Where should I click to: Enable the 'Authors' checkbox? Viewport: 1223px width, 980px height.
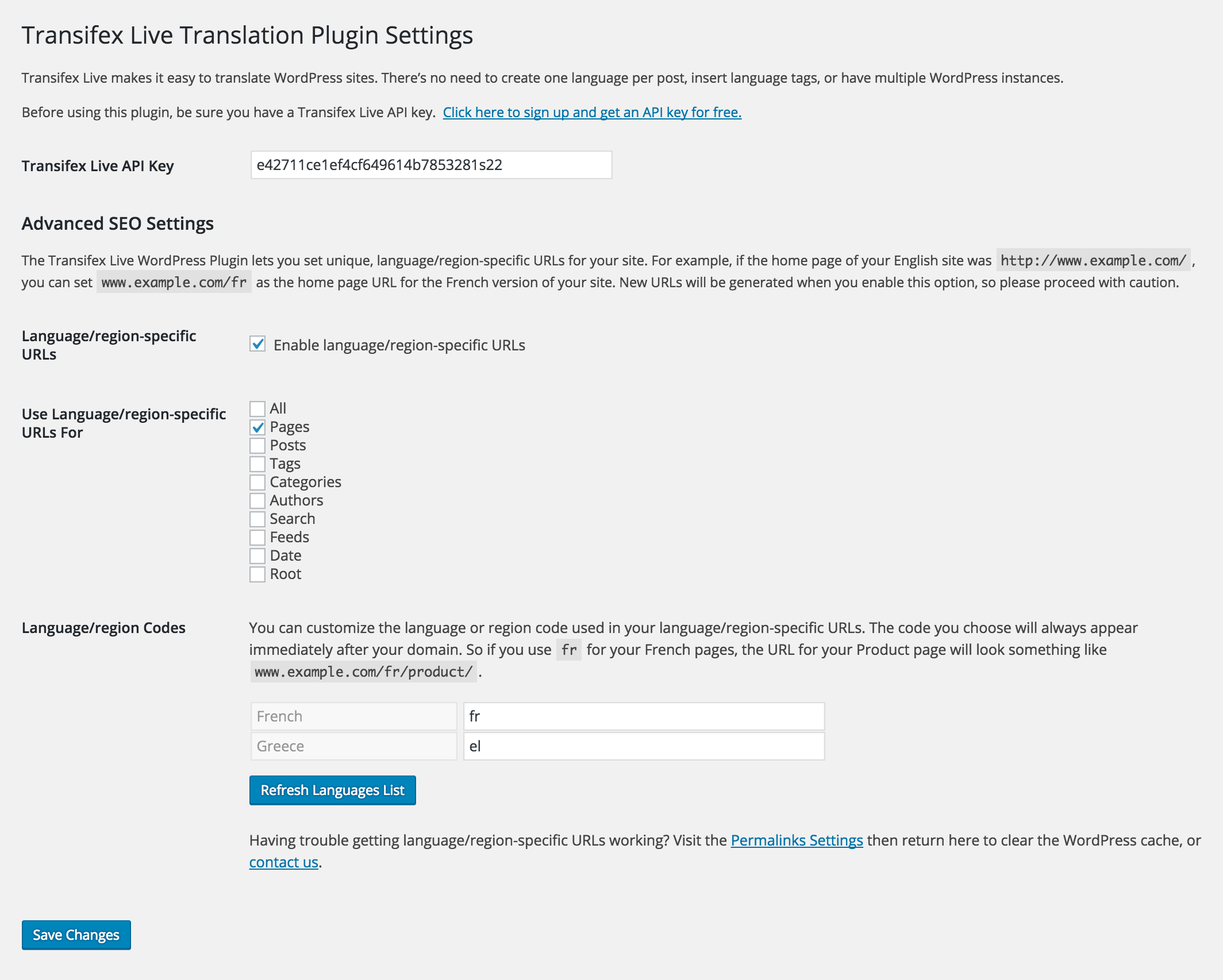click(x=257, y=500)
